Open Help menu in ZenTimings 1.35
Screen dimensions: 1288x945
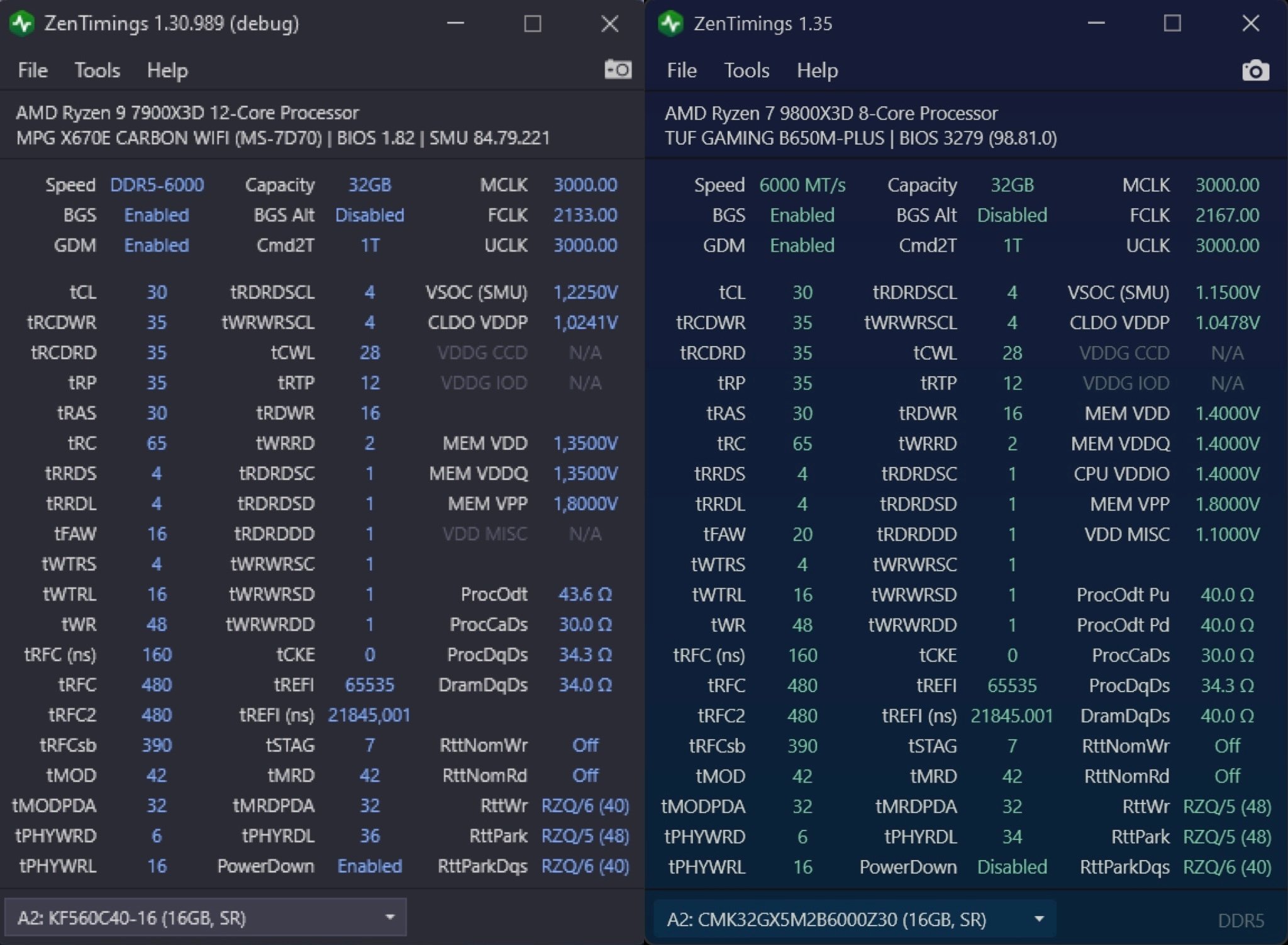pyautogui.click(x=817, y=70)
